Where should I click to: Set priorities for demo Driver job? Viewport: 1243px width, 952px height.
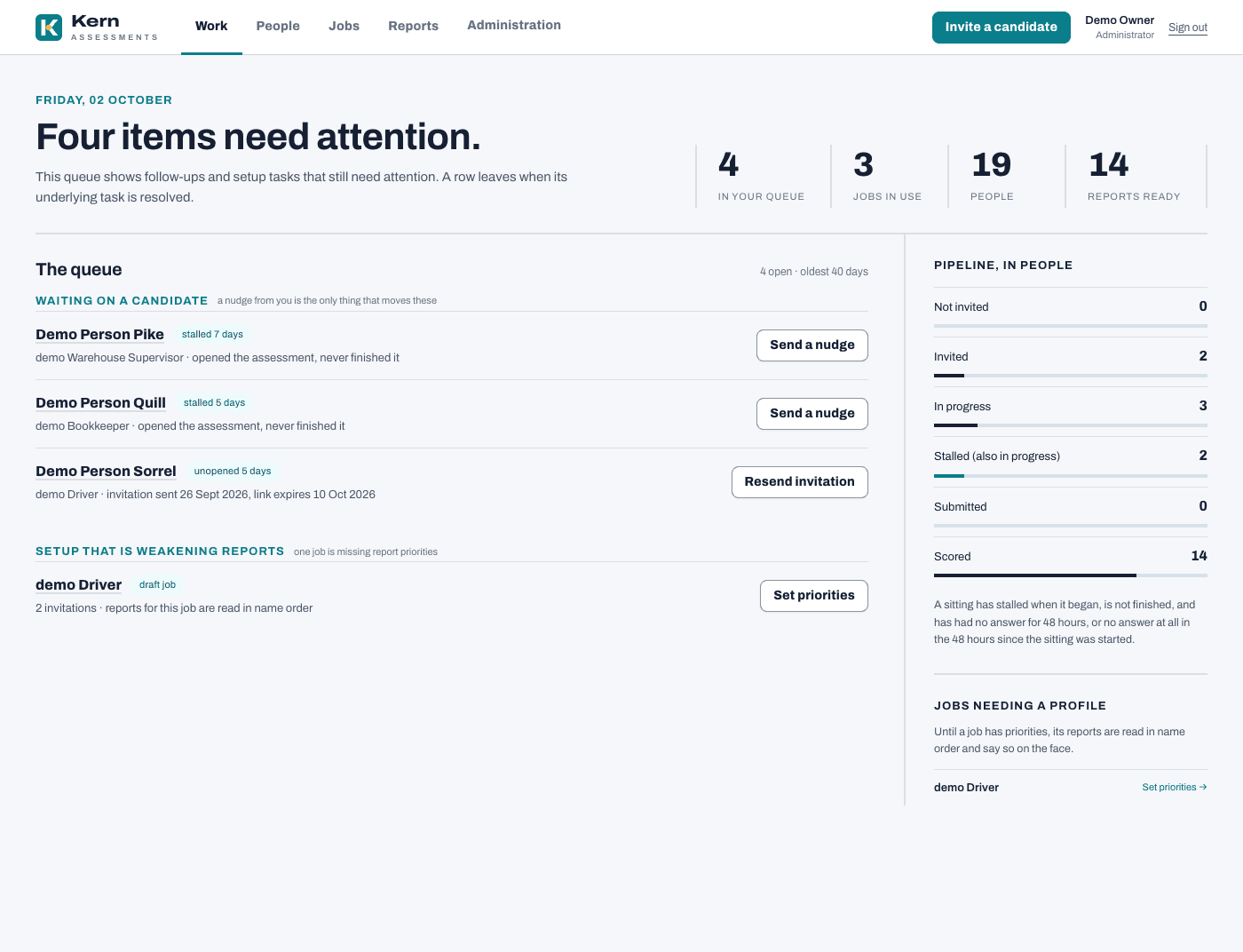coord(813,596)
